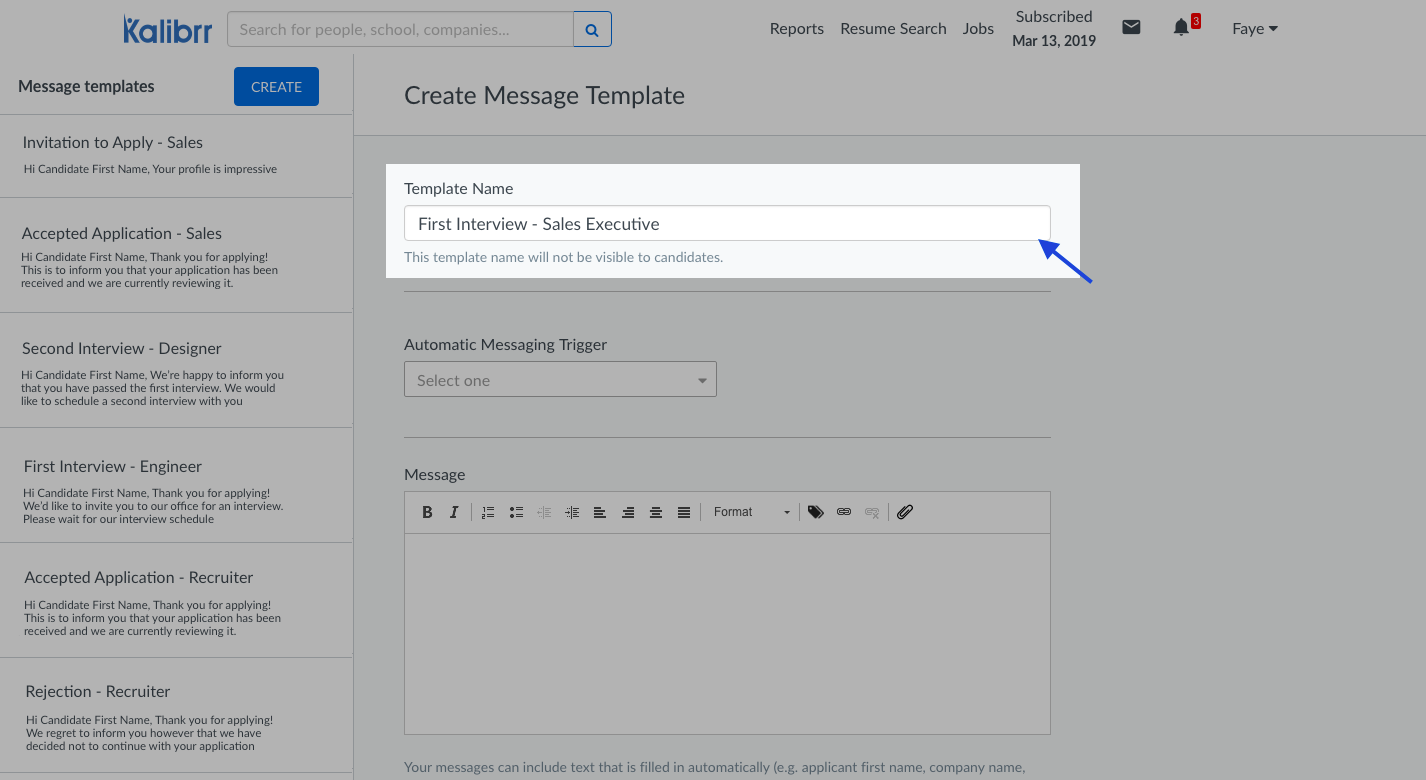Select the First Interview - Engineer template
Viewport: 1426px width, 780px height.
coord(176,485)
